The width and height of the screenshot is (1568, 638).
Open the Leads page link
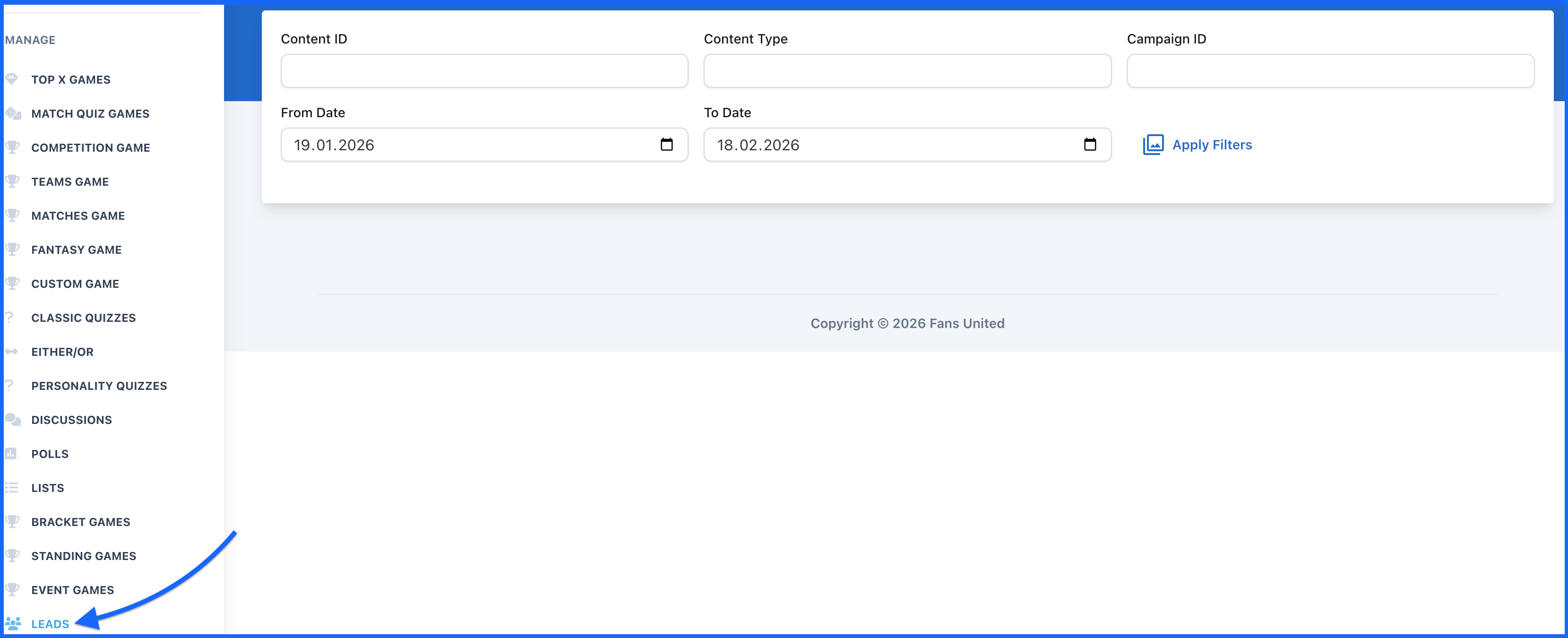click(x=51, y=624)
